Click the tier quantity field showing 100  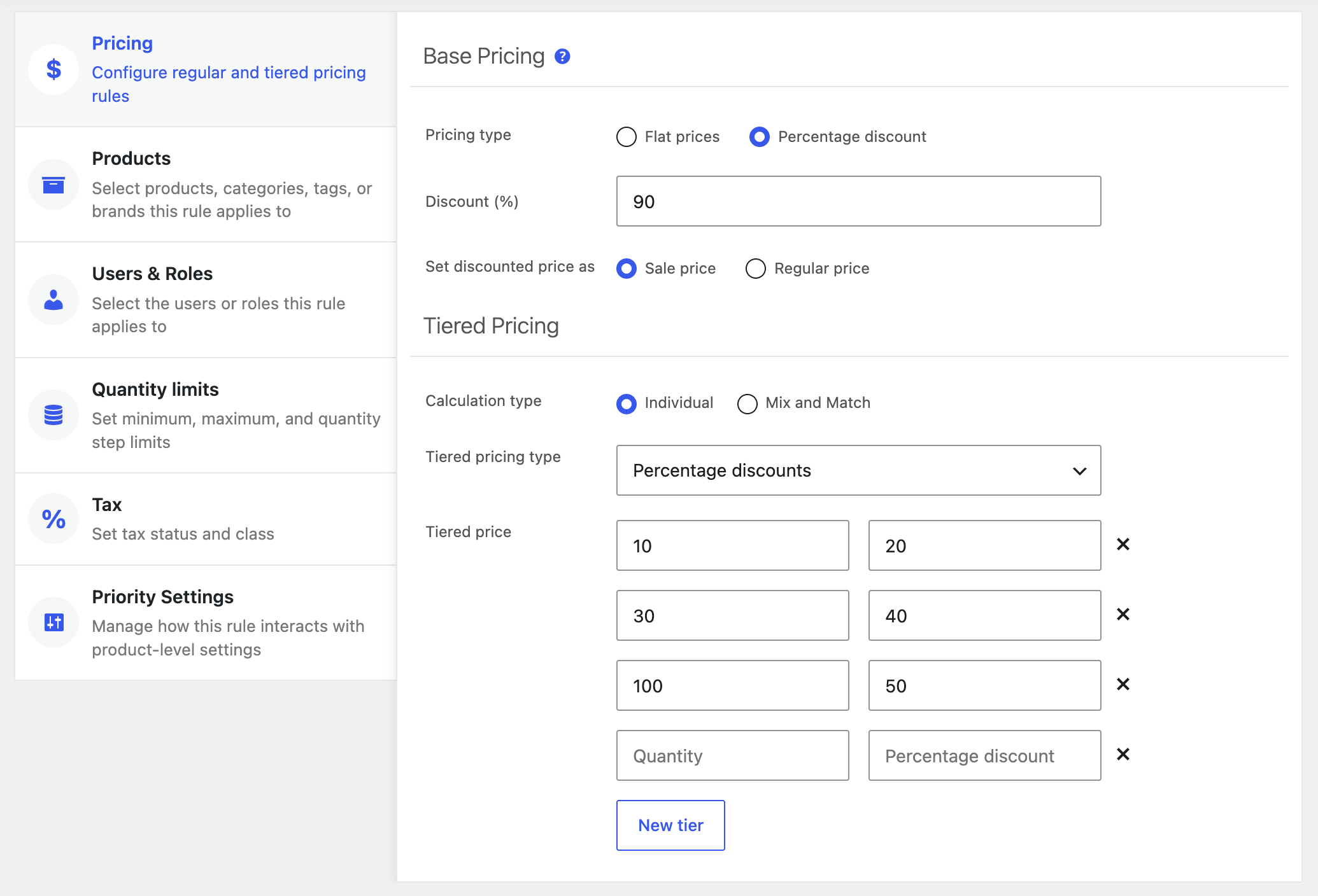tap(732, 685)
